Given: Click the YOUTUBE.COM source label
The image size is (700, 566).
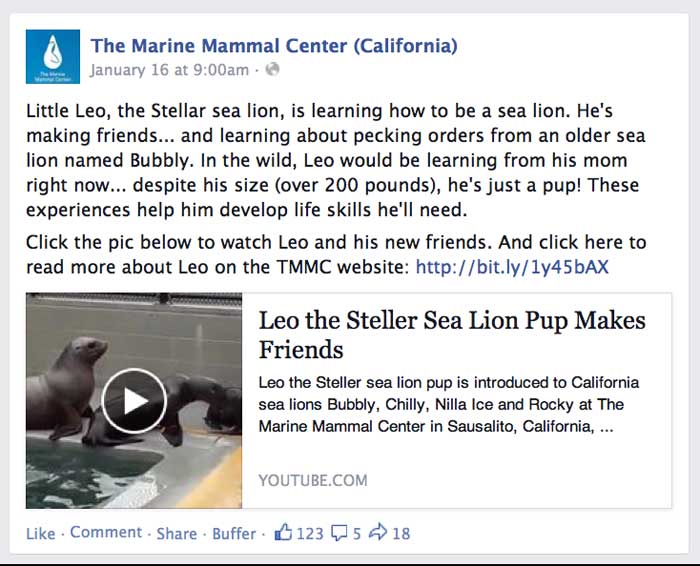Looking at the screenshot, I should (x=313, y=480).
